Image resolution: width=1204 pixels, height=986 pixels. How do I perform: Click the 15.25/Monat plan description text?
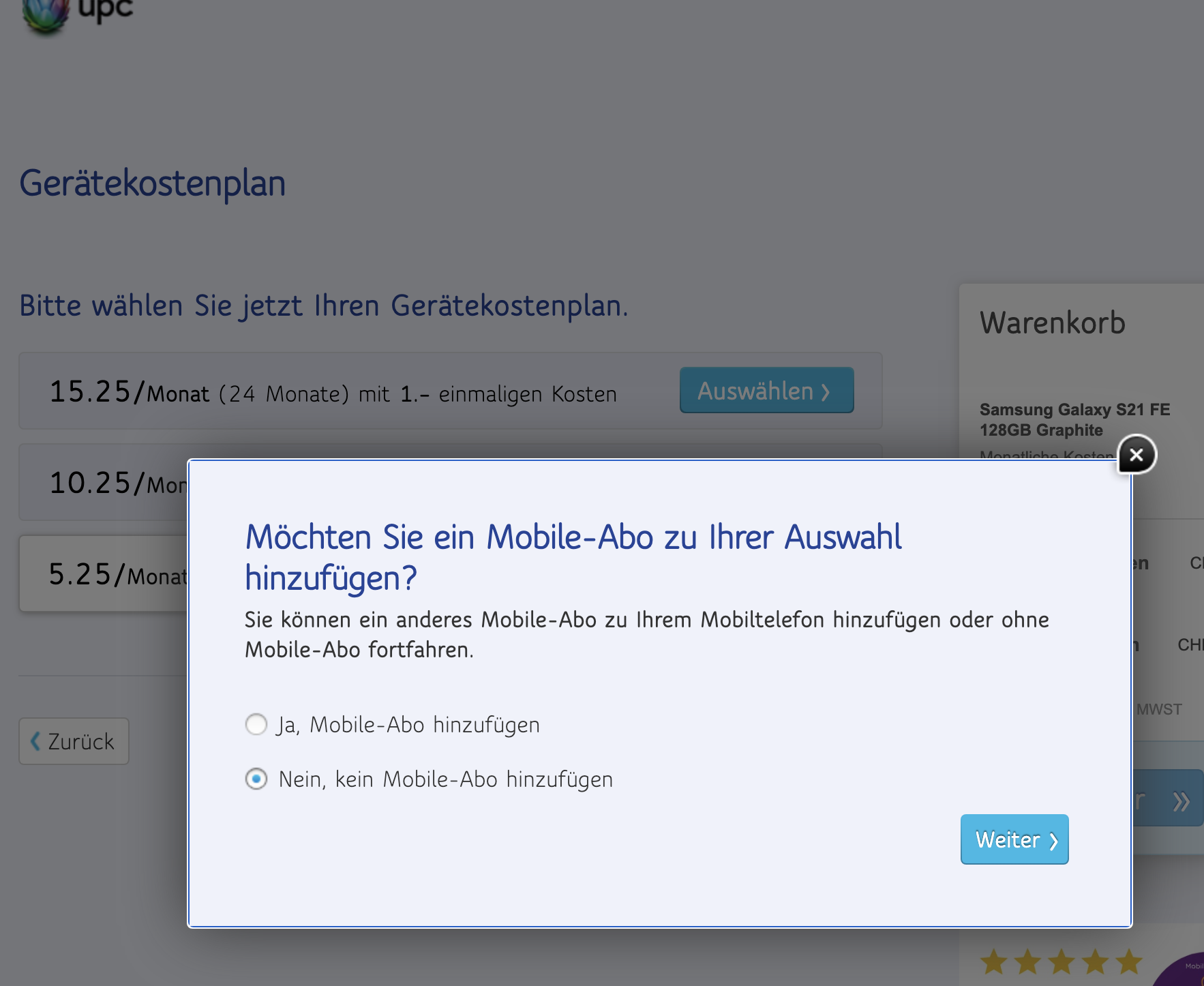click(x=333, y=393)
